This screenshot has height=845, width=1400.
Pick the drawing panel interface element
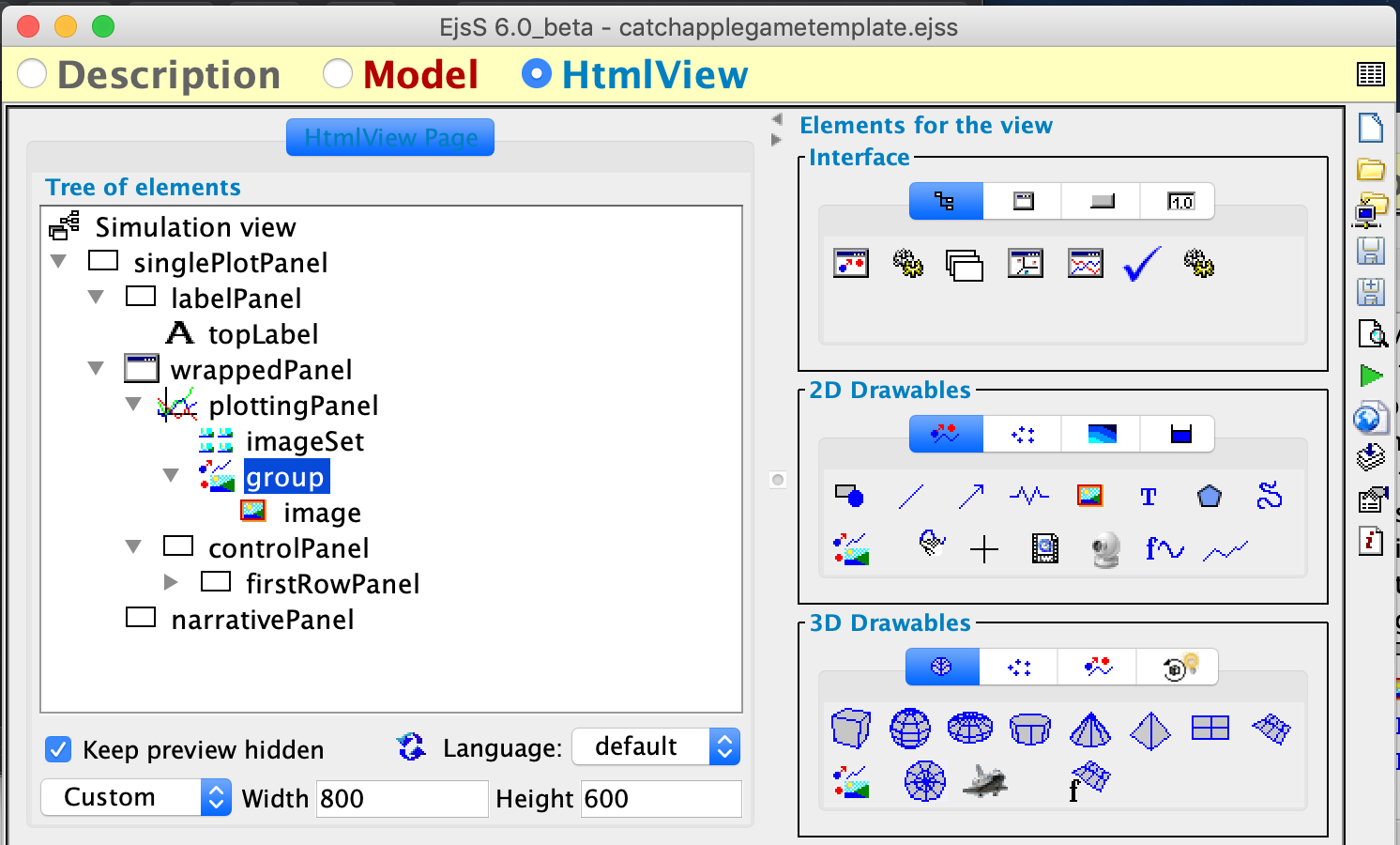pos(851,264)
